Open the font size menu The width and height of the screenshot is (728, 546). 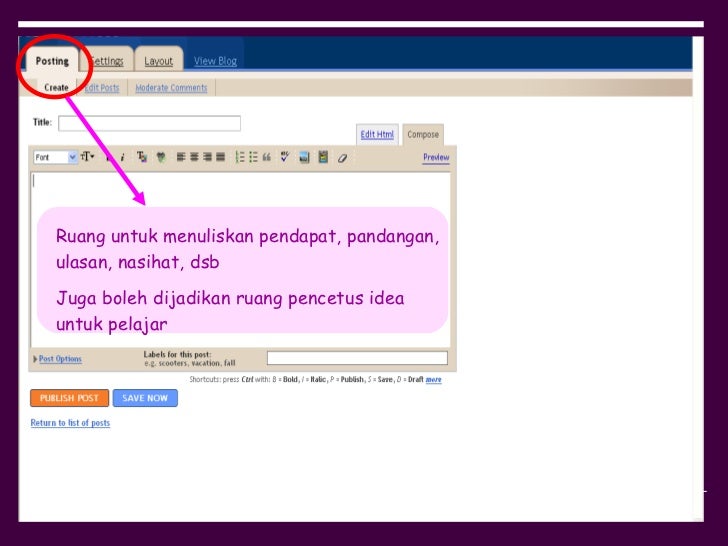pyautogui.click(x=87, y=157)
